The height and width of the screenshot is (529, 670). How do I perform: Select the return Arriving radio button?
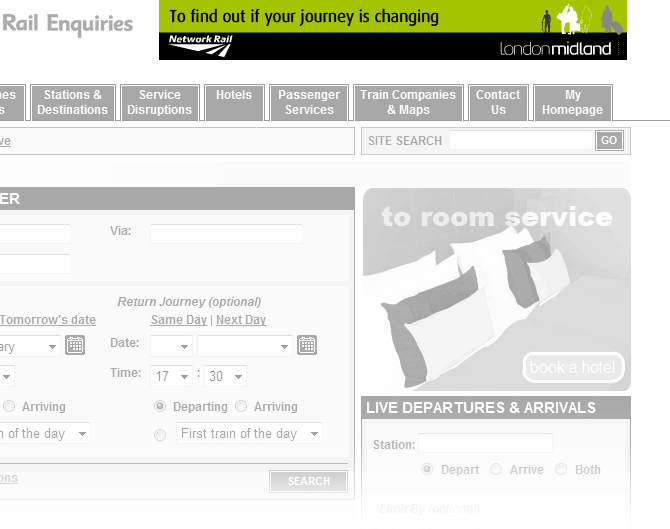(241, 407)
